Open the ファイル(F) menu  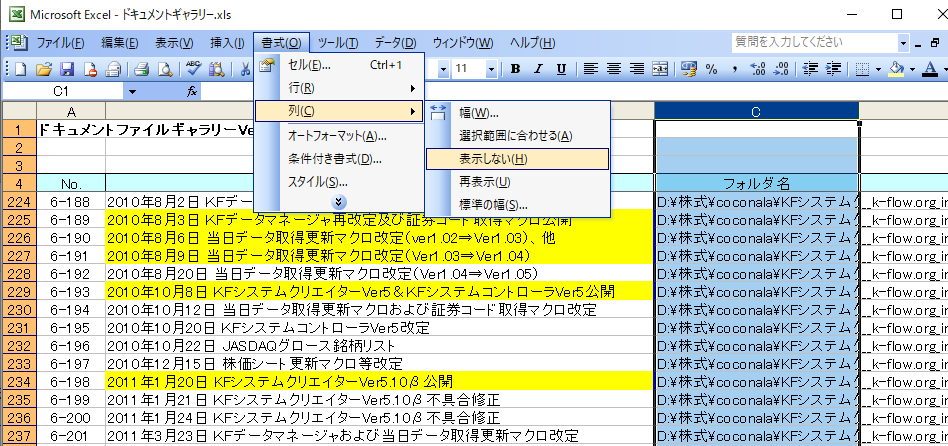point(60,43)
